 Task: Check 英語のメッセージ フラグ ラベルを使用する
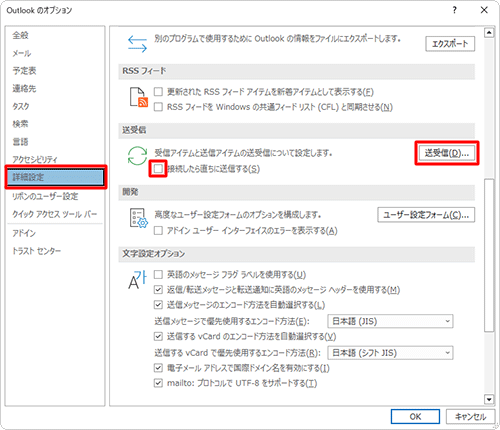point(158,275)
